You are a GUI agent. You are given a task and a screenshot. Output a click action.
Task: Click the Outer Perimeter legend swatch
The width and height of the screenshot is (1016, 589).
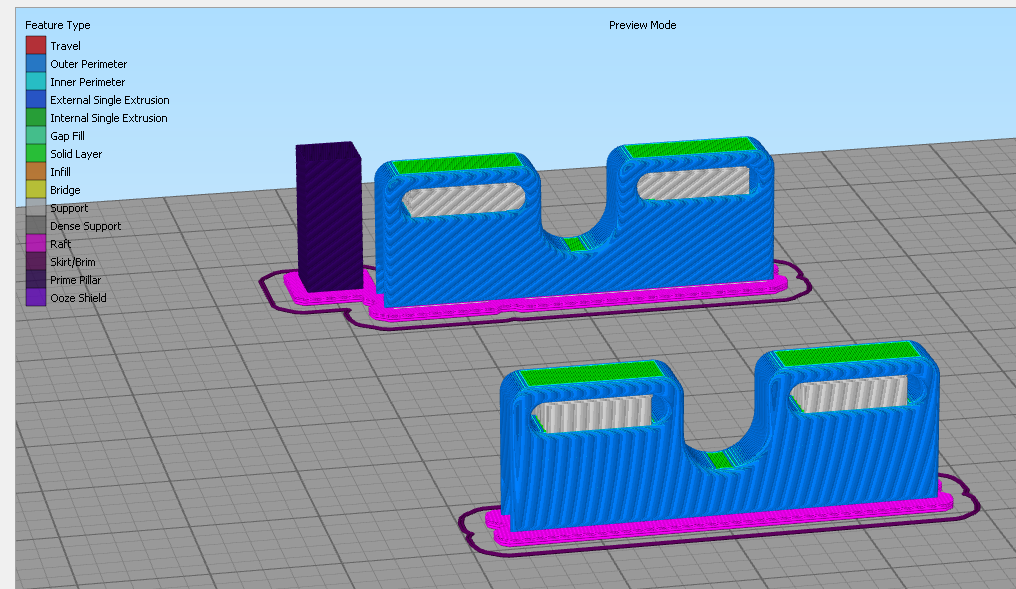coord(36,64)
